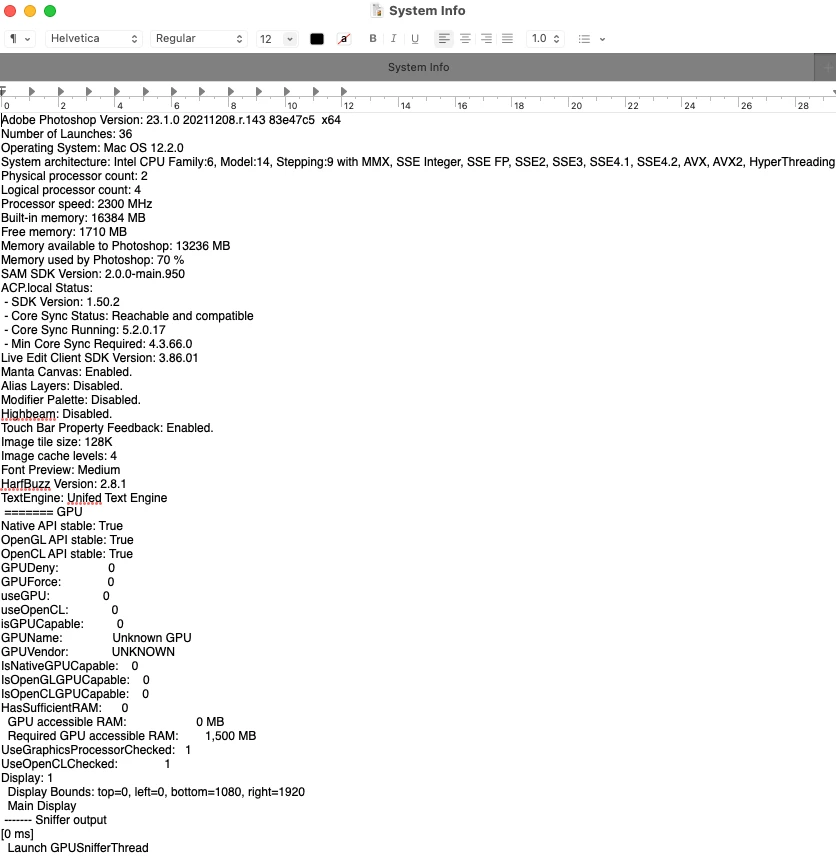Click 'Manta Canvas: Enabled.' line

point(67,372)
